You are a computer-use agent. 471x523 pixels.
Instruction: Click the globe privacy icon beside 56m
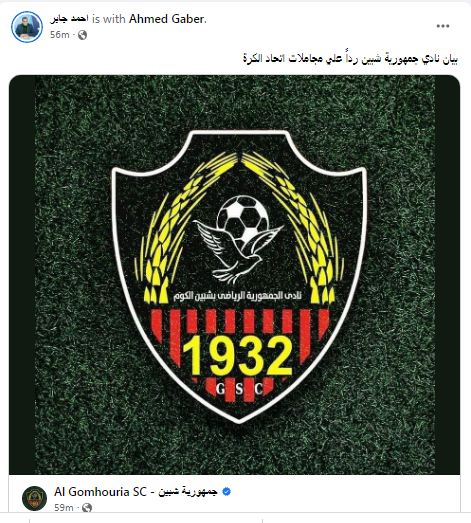82,35
